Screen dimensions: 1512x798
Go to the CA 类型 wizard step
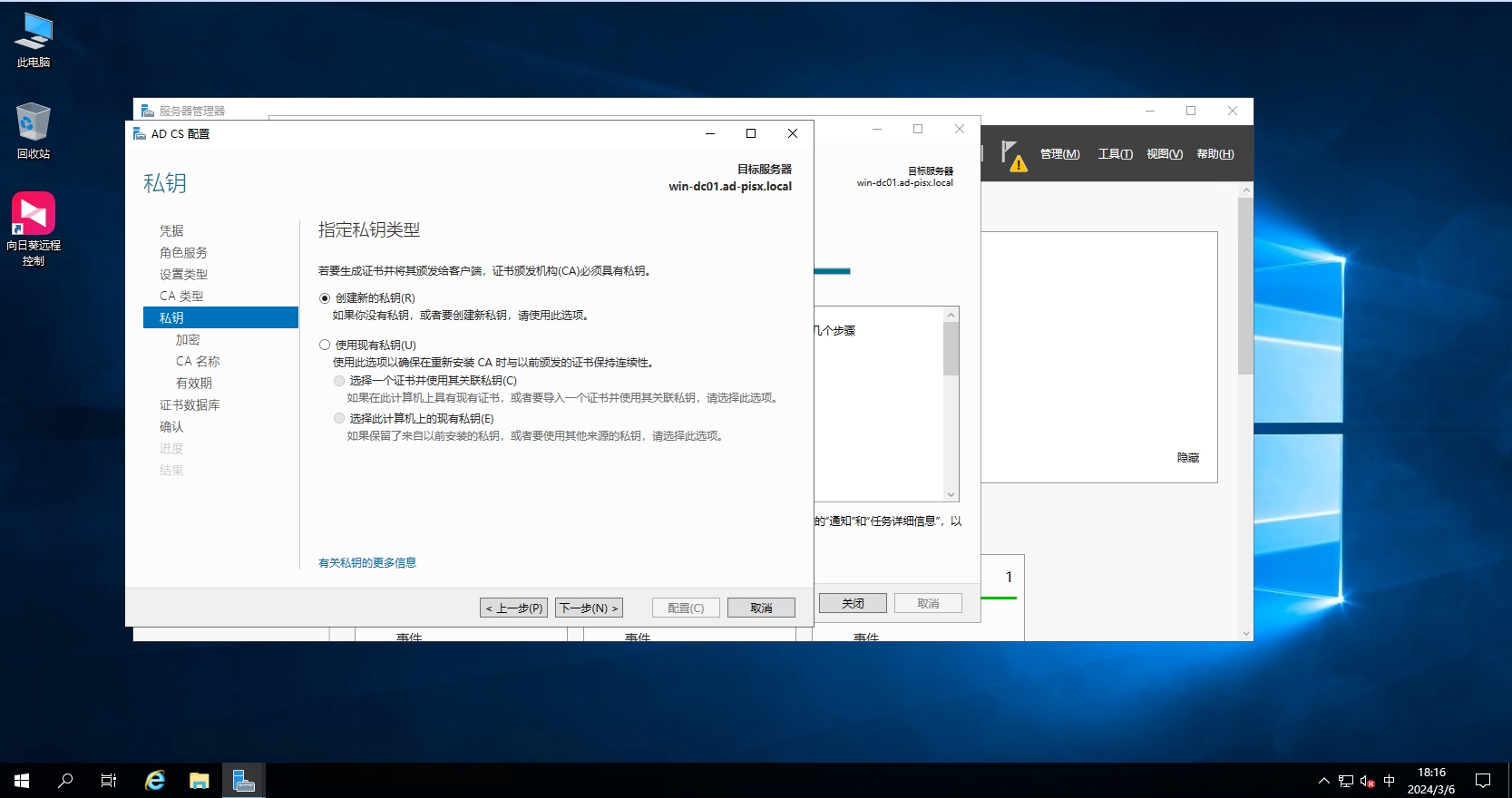181,297
